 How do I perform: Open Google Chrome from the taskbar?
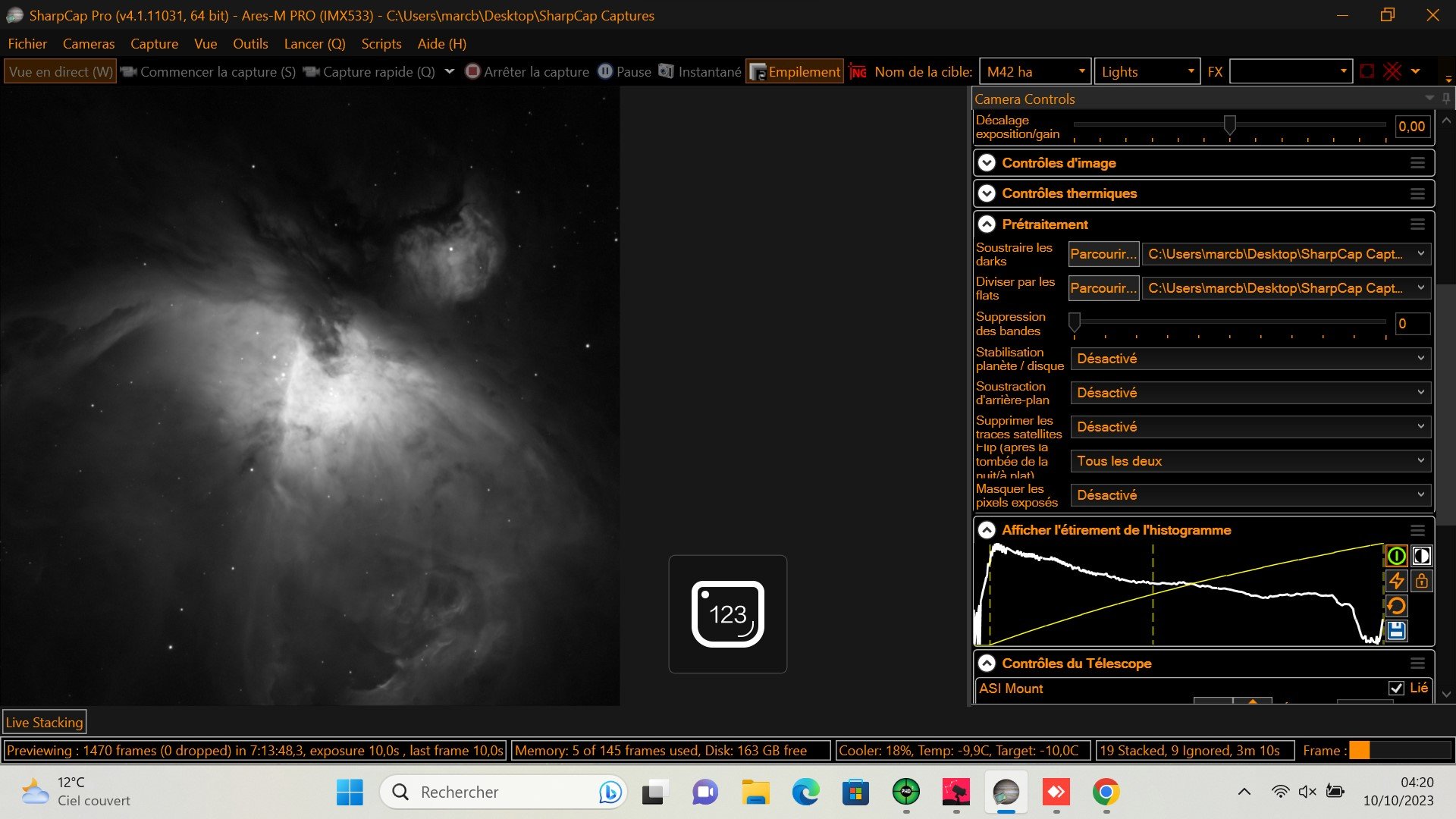[1106, 792]
